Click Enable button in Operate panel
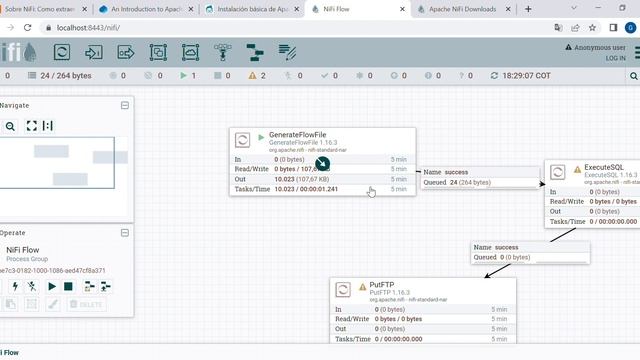The width and height of the screenshot is (640, 360). tap(15, 286)
